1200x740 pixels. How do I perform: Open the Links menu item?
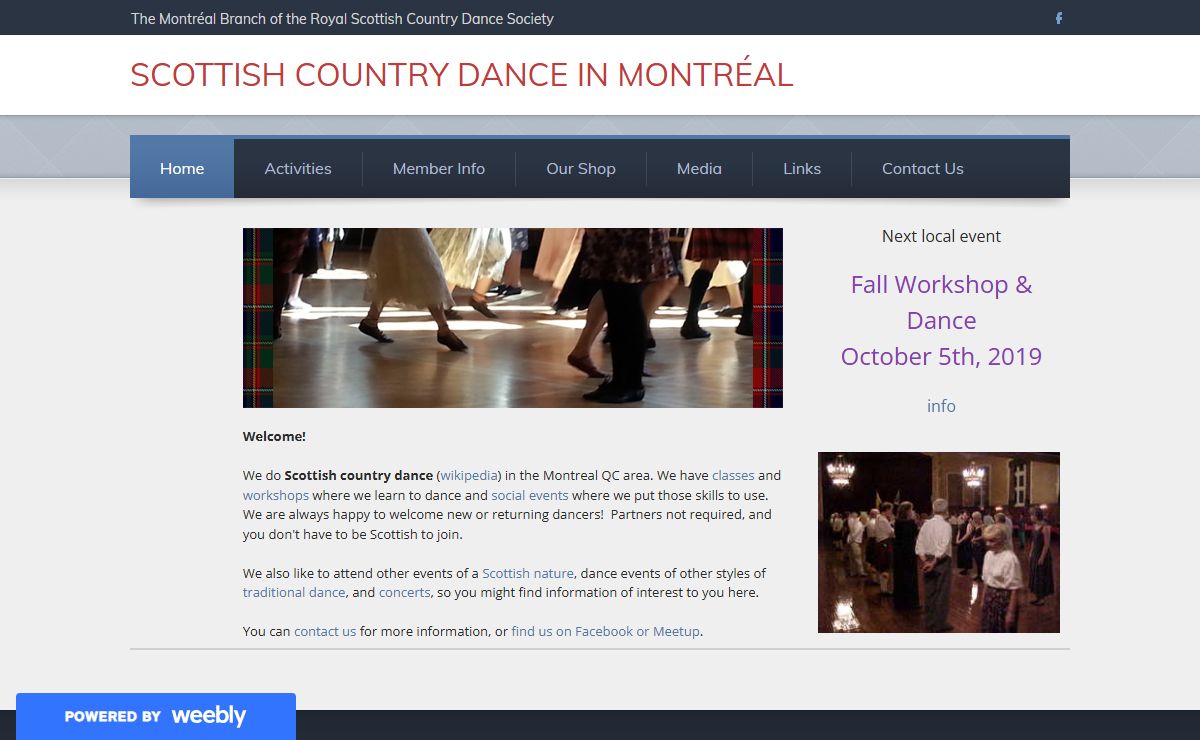pos(802,168)
